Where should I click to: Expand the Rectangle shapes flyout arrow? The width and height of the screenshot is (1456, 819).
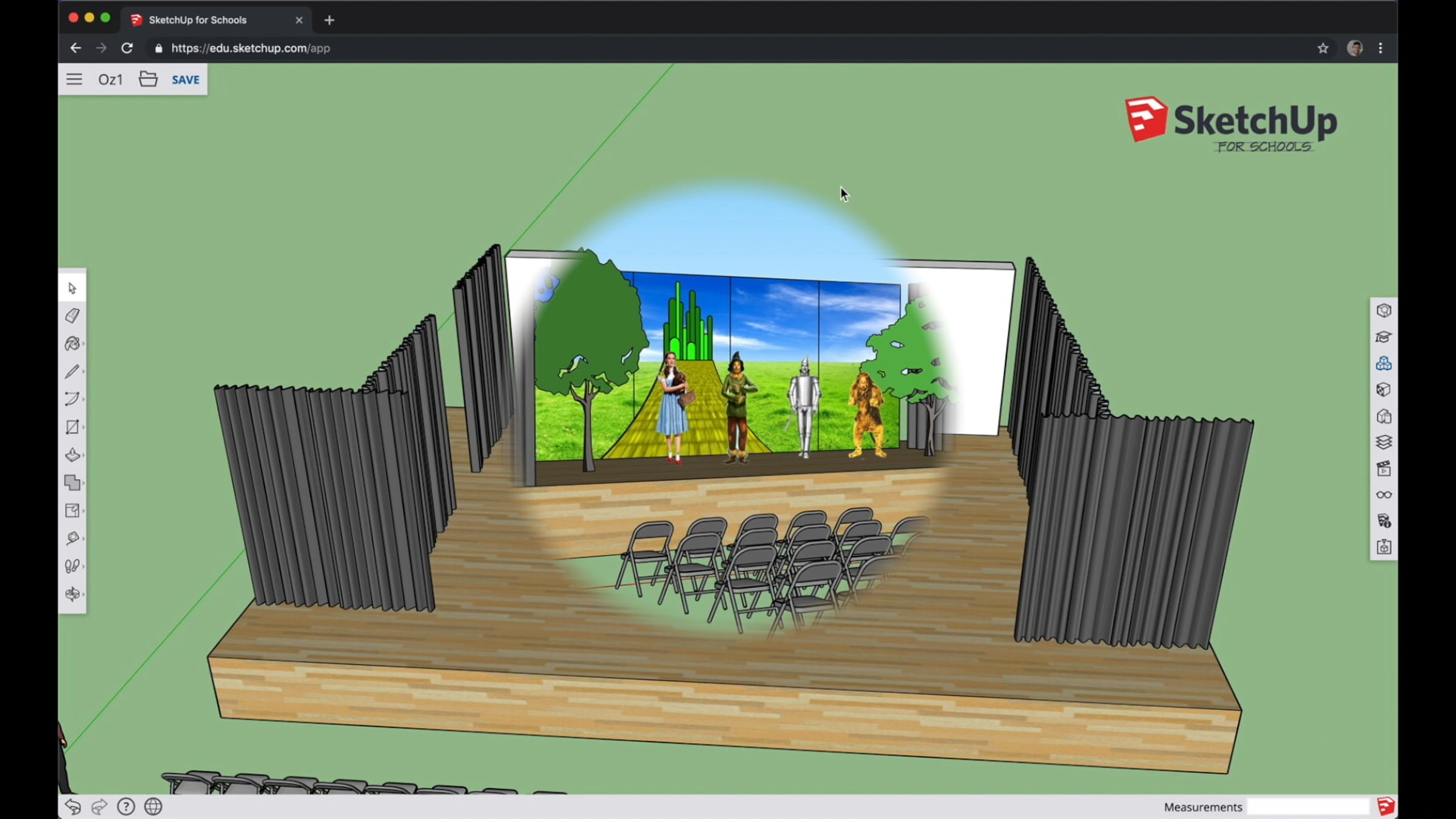coord(83,427)
